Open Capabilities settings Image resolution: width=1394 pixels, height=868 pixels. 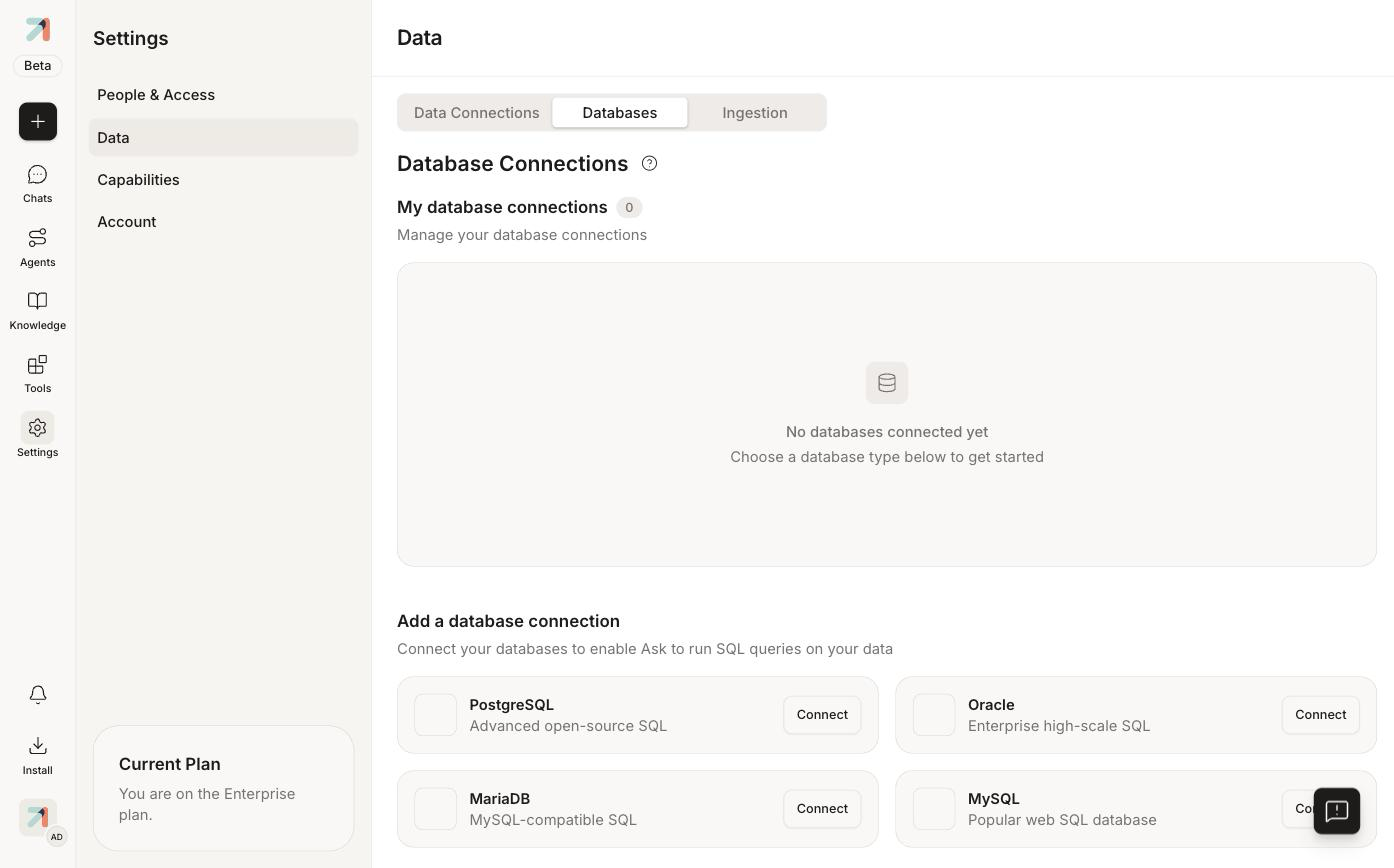(223, 180)
